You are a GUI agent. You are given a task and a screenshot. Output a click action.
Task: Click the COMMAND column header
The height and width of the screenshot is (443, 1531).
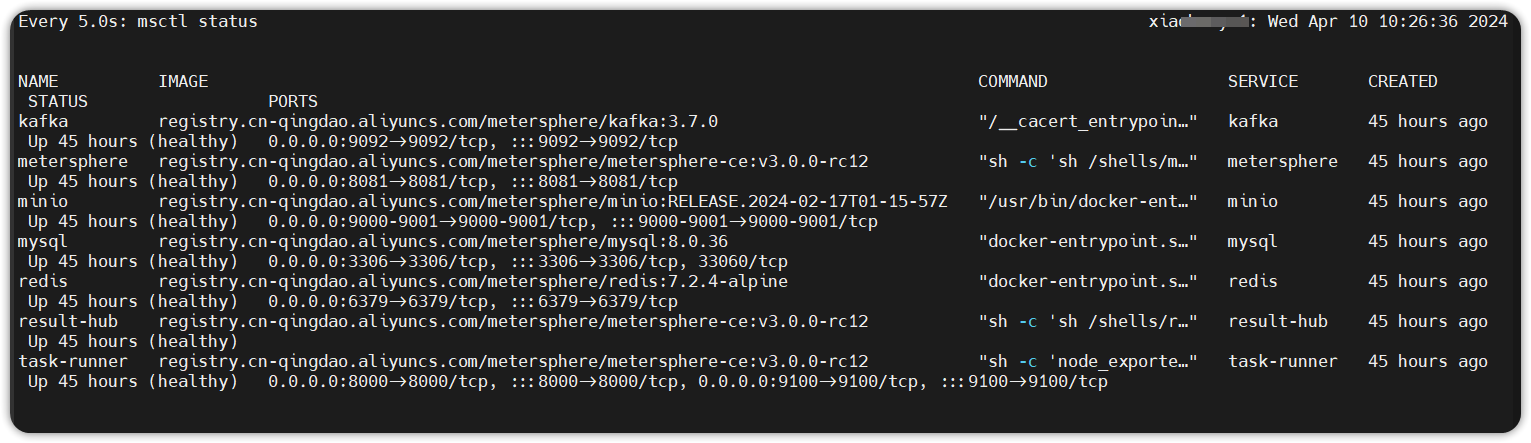[1013, 82]
